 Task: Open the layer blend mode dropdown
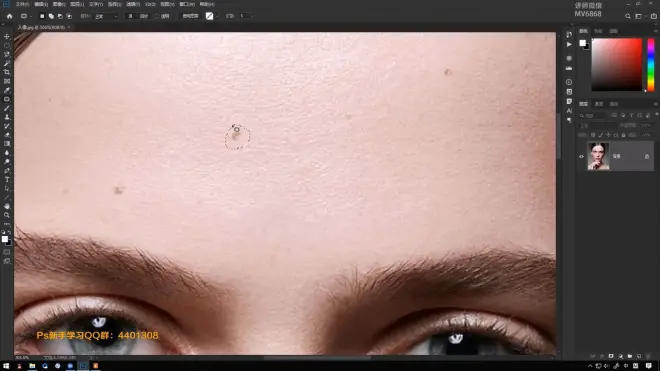coord(598,125)
